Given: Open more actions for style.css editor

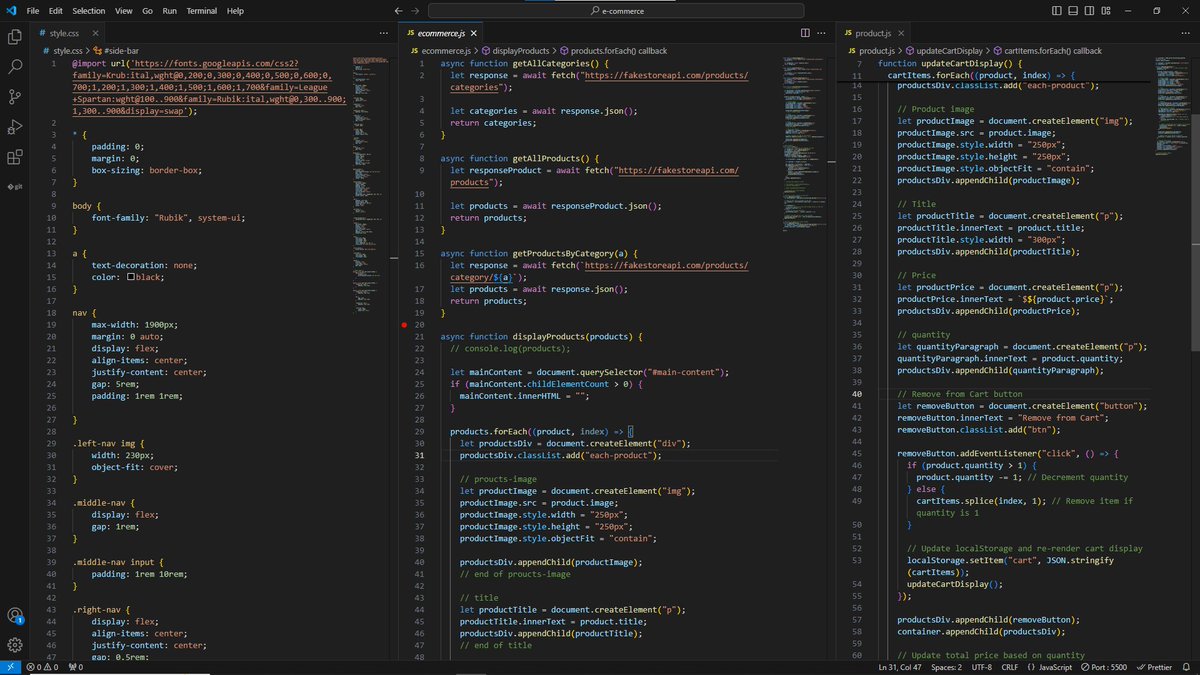Looking at the screenshot, I should point(385,33).
